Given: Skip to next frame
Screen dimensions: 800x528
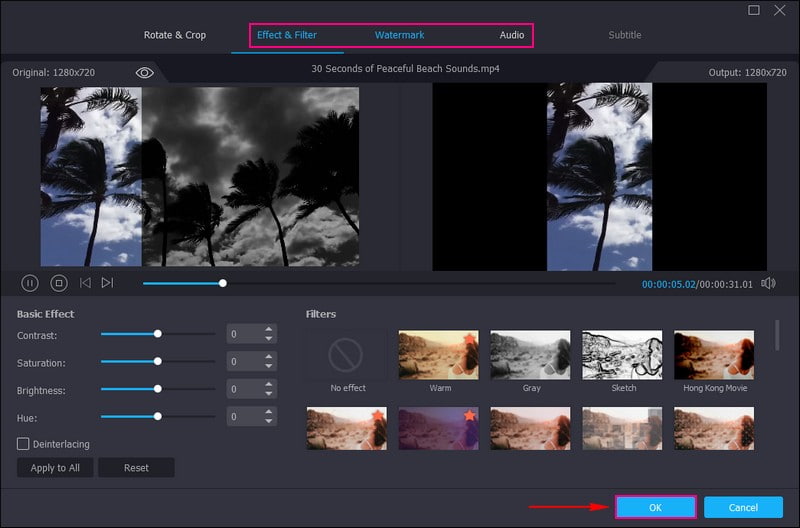Looking at the screenshot, I should [107, 283].
